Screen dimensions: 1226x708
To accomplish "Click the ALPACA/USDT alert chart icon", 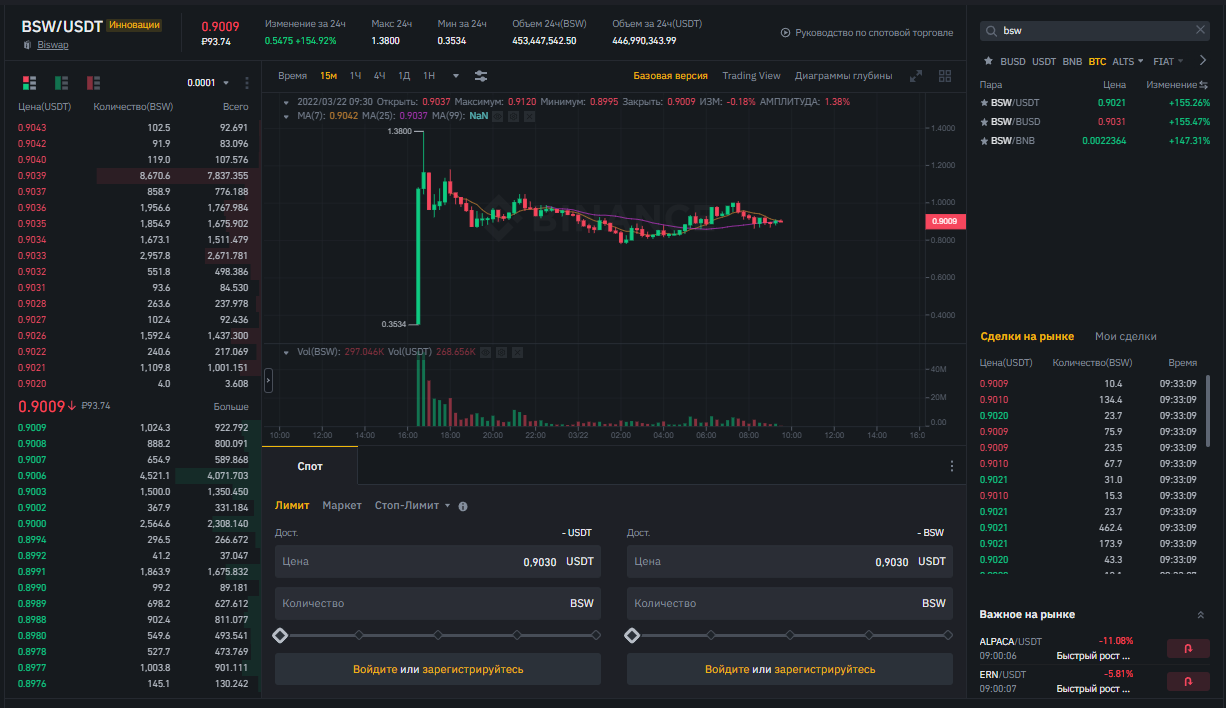I will (1188, 648).
